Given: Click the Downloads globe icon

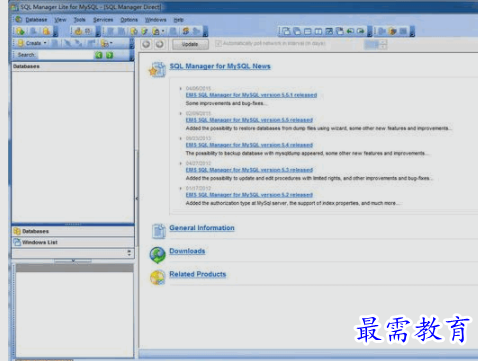Looking at the screenshot, I should (157, 255).
